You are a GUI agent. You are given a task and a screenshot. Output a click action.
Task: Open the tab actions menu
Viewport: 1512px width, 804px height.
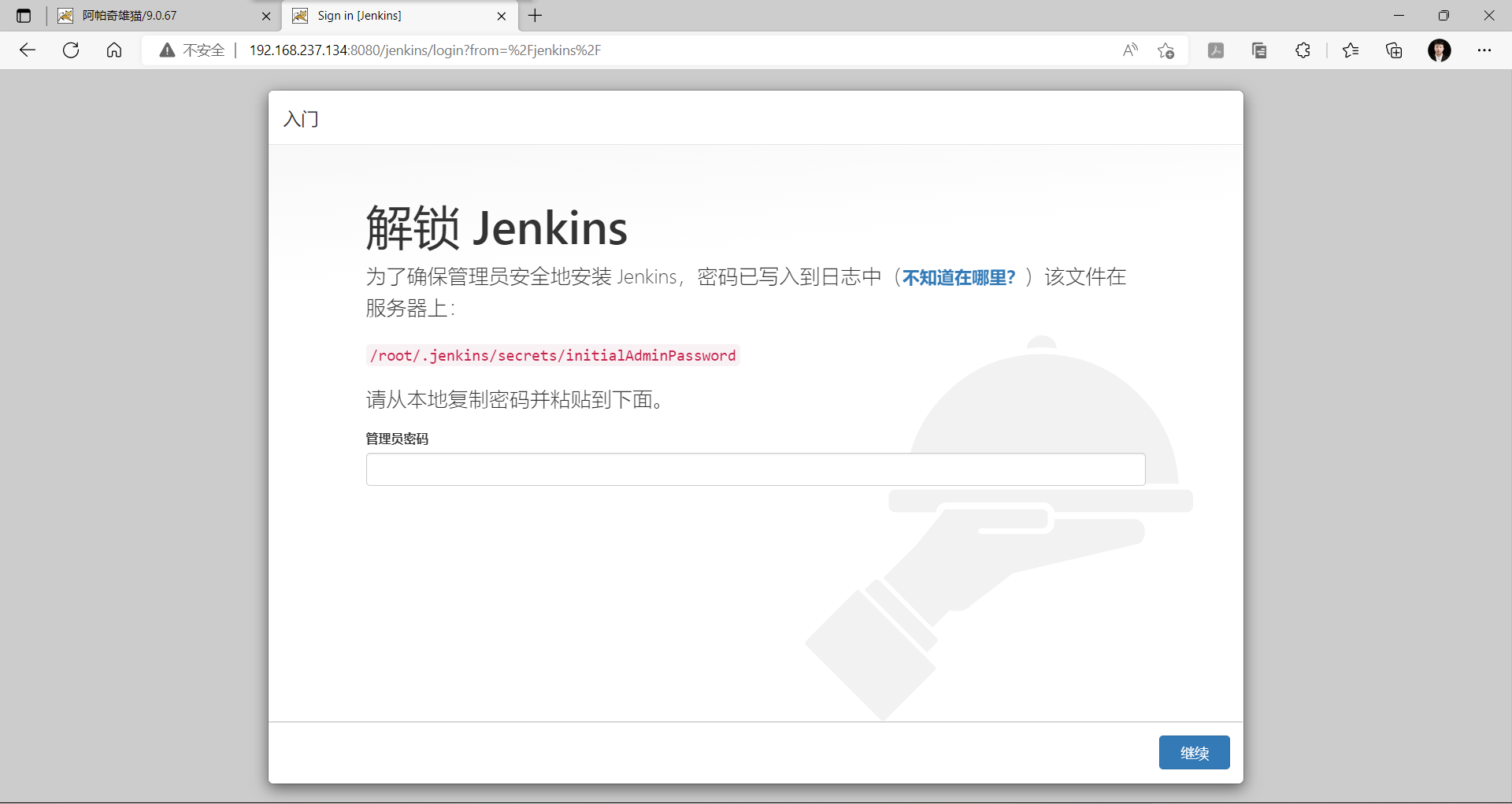[24, 16]
